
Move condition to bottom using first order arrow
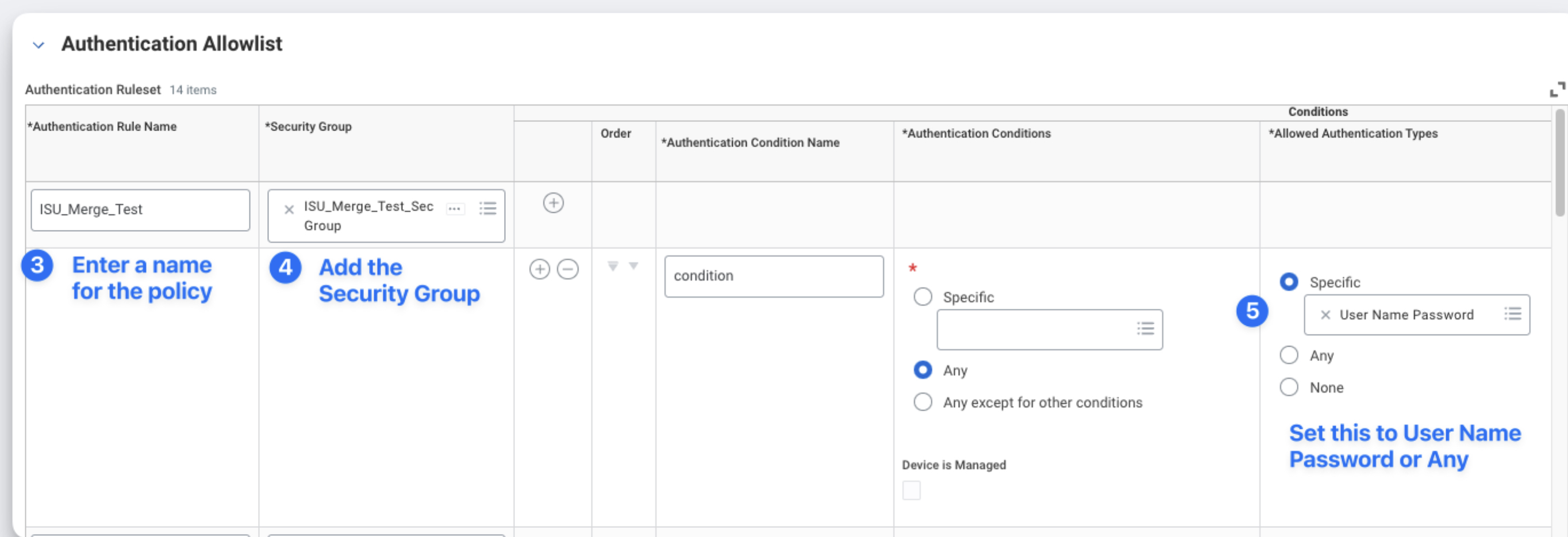click(x=613, y=266)
